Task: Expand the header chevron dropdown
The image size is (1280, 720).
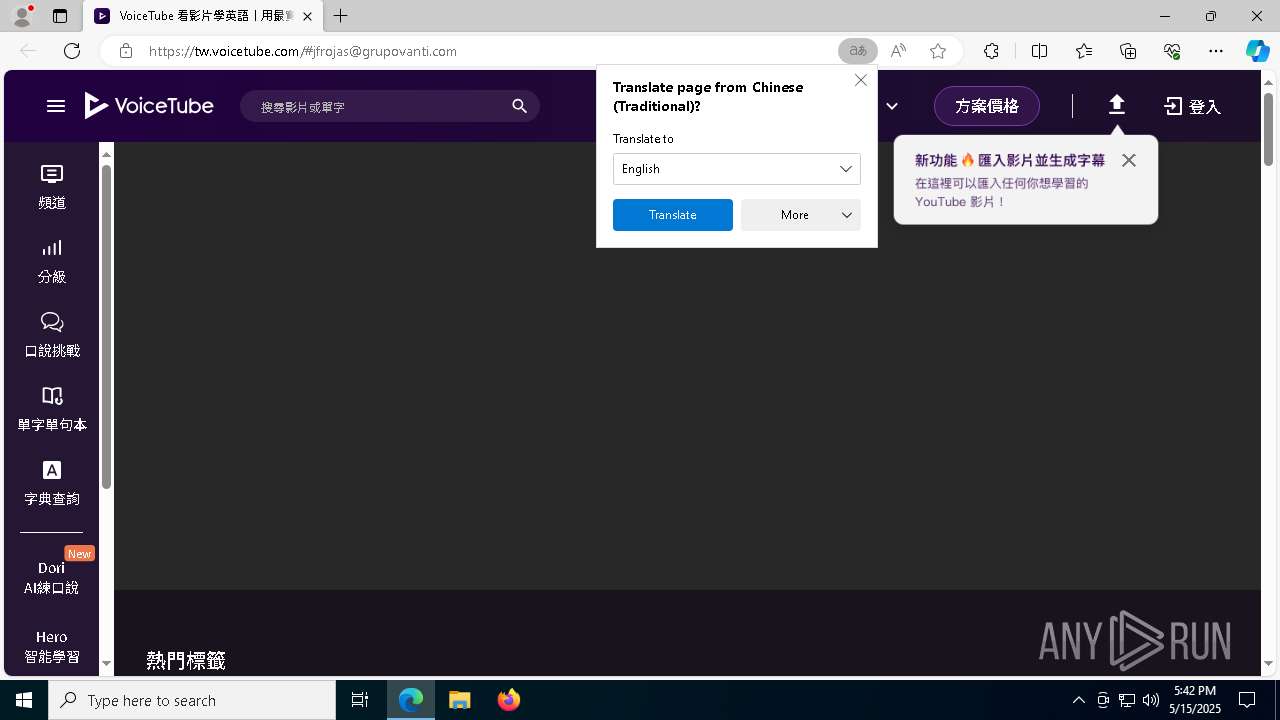Action: [892, 106]
